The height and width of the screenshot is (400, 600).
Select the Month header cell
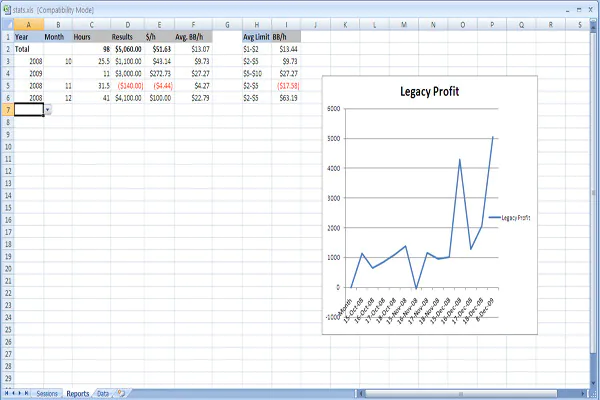click(x=58, y=37)
